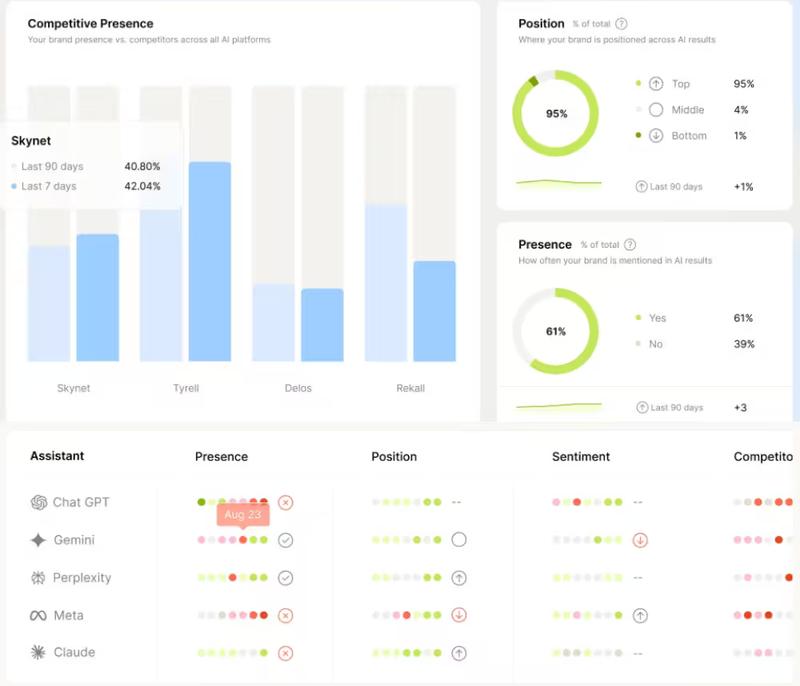Click the Position donut chart showing 95%
800x686 pixels.
[x=556, y=113]
